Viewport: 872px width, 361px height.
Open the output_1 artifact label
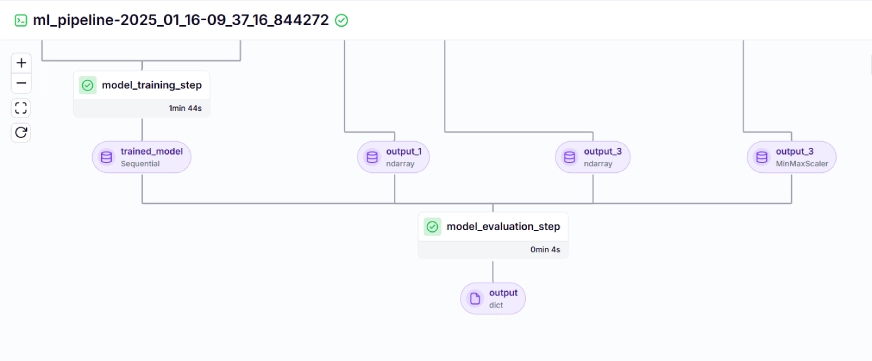tap(404, 151)
